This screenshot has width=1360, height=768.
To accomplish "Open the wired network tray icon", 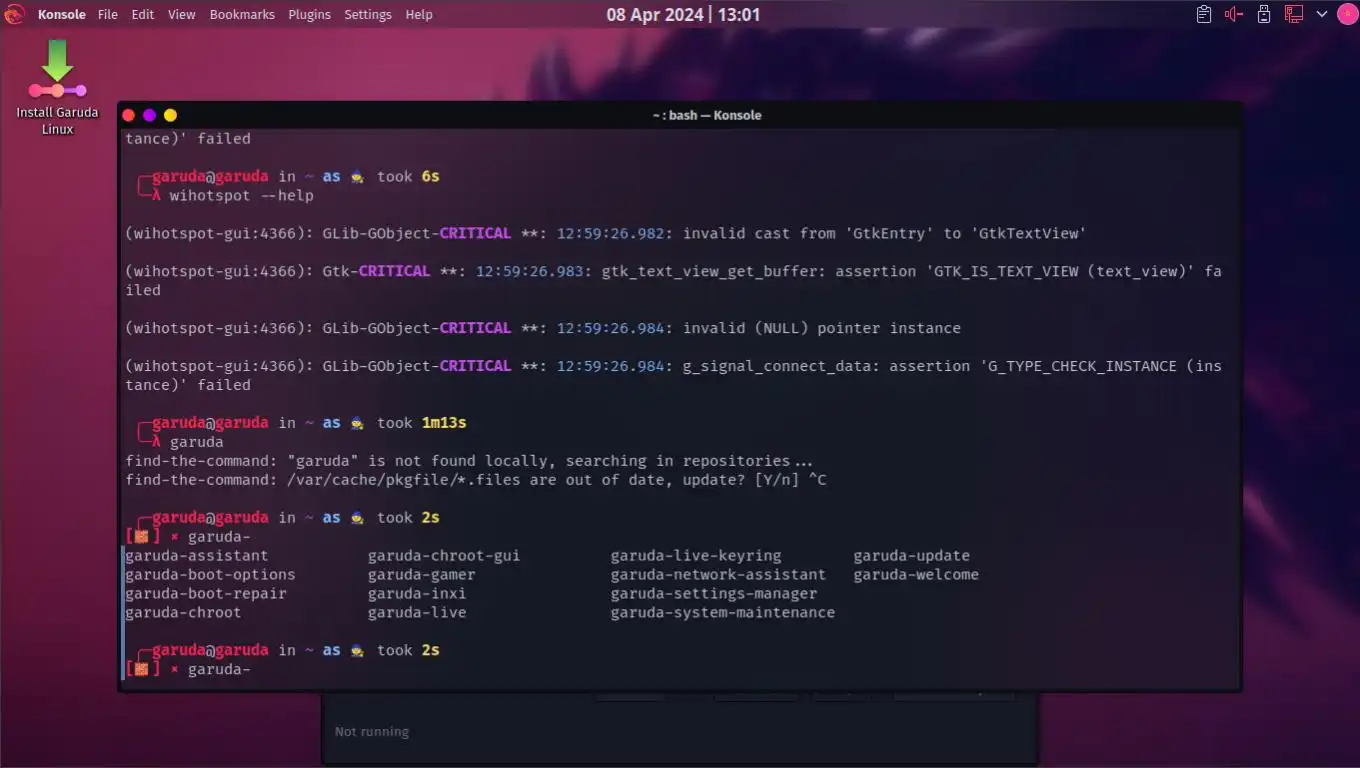I will pyautogui.click(x=1294, y=14).
